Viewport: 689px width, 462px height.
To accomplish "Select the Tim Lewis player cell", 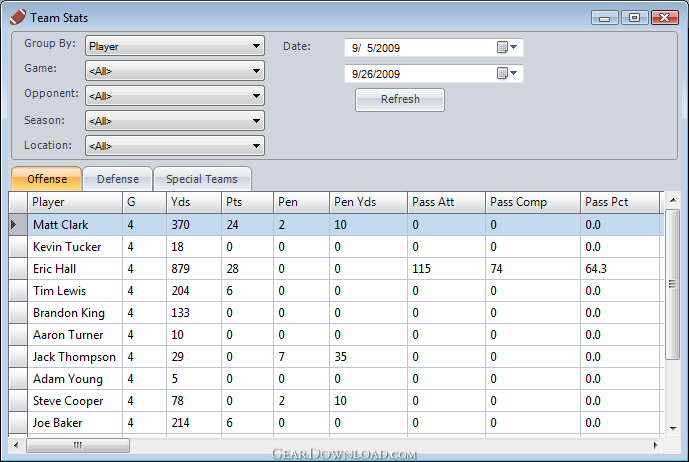I will point(75,291).
